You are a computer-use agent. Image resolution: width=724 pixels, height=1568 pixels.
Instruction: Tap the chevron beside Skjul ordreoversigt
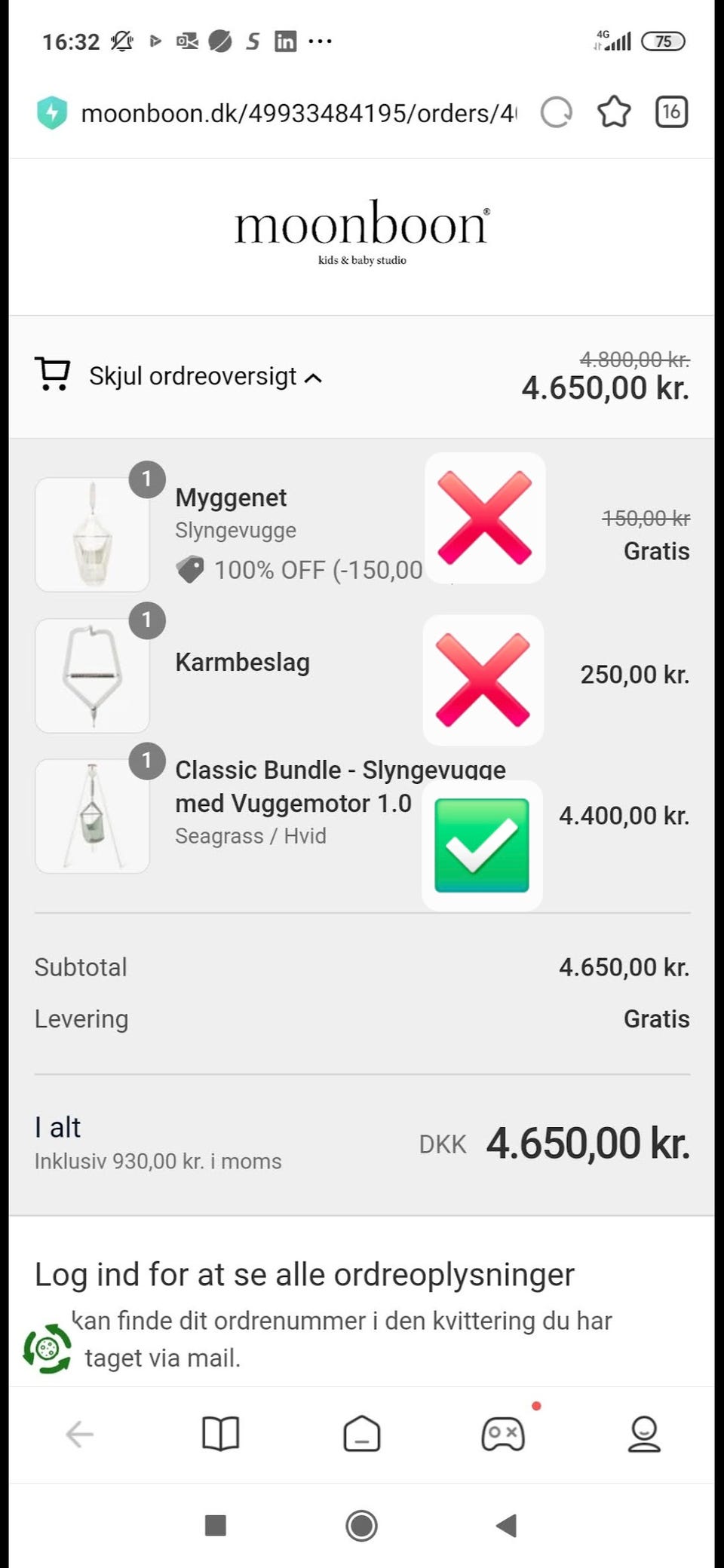click(x=314, y=378)
